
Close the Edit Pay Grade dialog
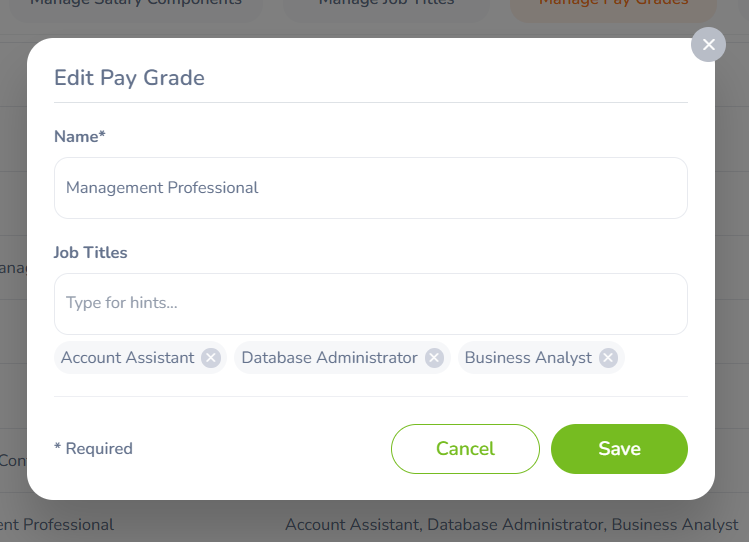(x=708, y=44)
